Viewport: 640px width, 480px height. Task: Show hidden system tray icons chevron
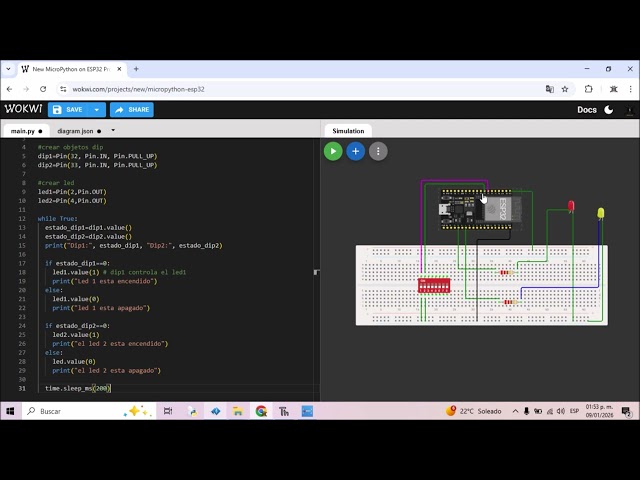515,411
